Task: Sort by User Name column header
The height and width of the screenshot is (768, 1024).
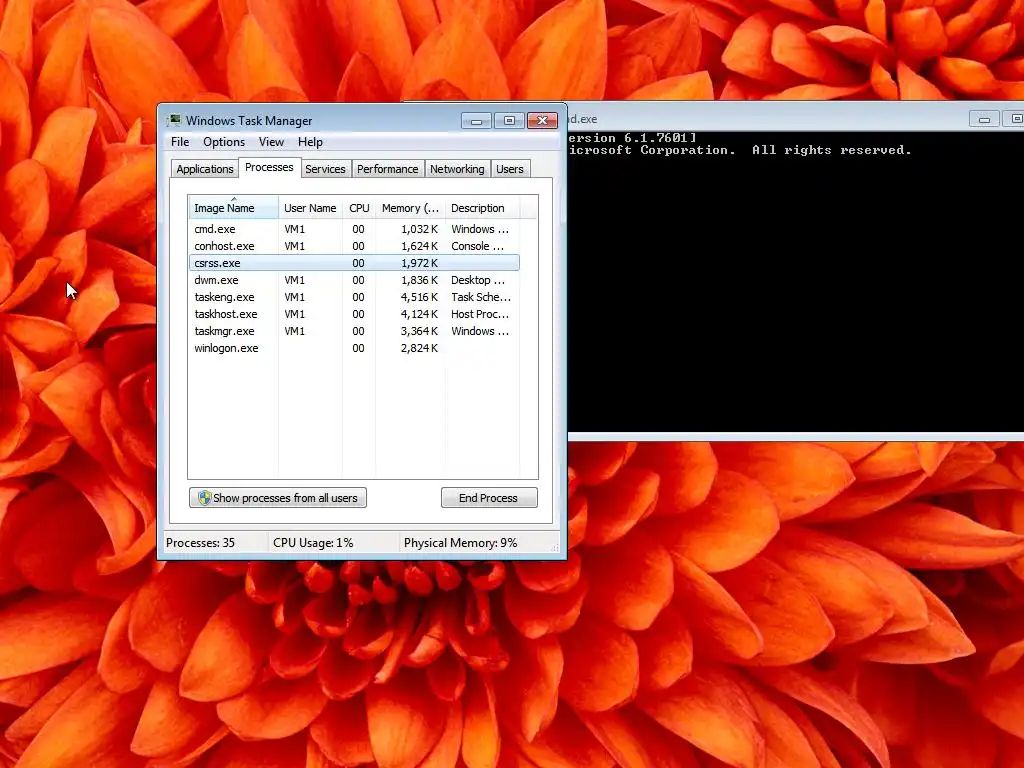Action: tap(310, 208)
